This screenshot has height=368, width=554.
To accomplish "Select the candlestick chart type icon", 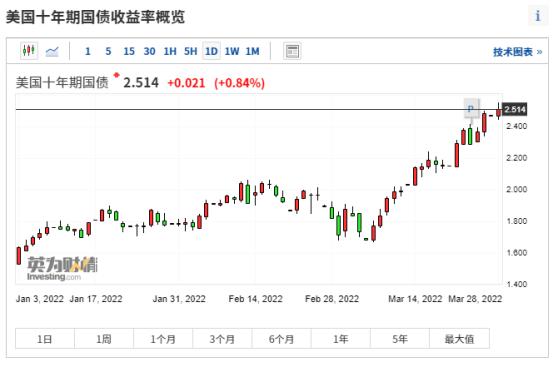I will 29,51.
